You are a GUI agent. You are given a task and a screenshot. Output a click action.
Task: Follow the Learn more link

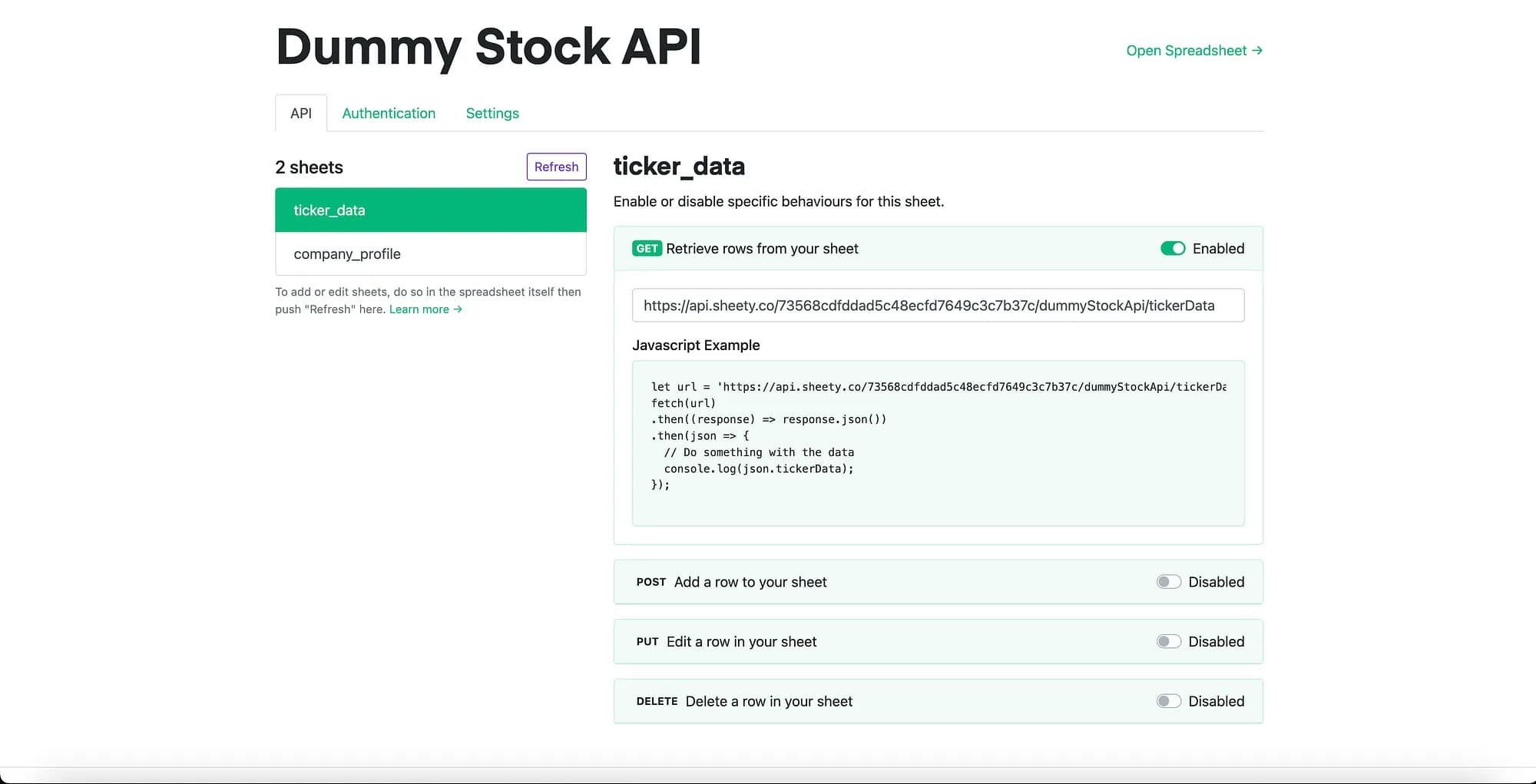[425, 309]
